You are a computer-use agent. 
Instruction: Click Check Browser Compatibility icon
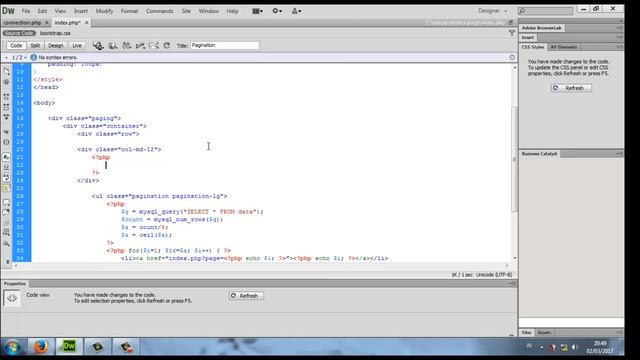pyautogui.click(x=154, y=46)
